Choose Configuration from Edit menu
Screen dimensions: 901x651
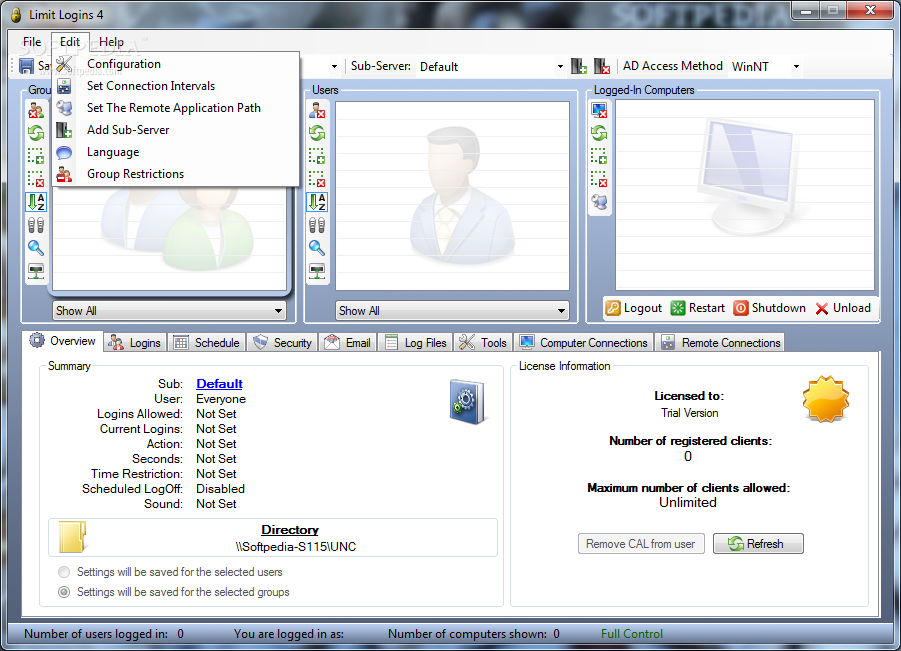(176, 64)
